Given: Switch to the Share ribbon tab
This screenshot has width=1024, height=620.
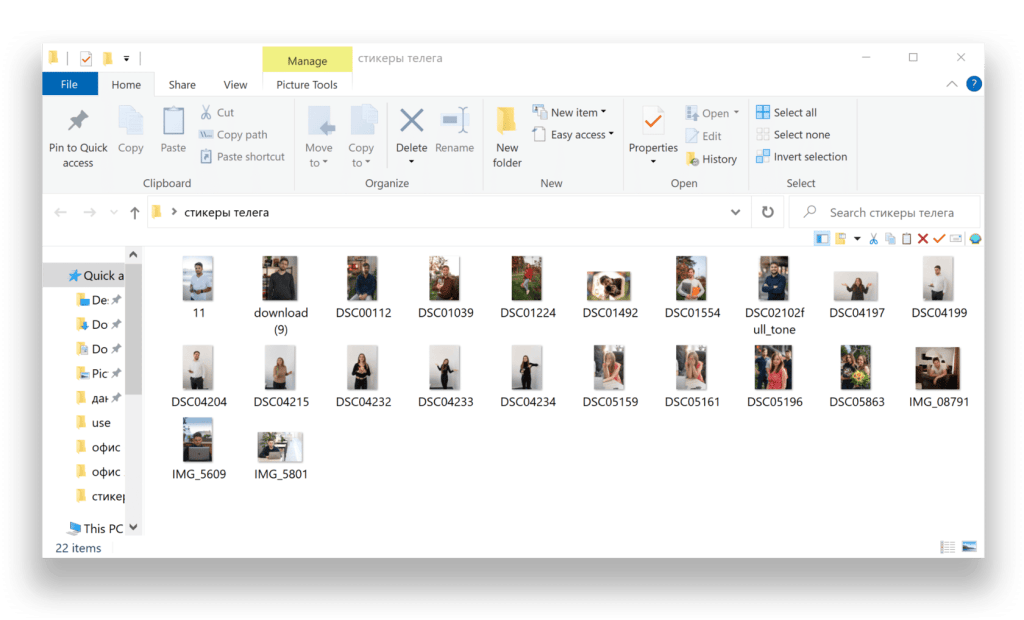Looking at the screenshot, I should coord(182,85).
